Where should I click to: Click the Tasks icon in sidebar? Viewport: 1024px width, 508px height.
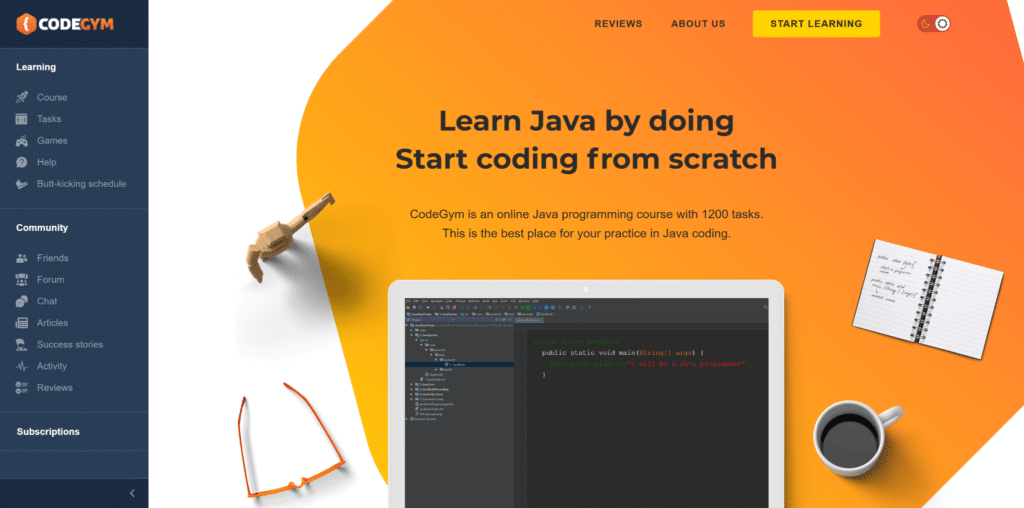tap(22, 119)
